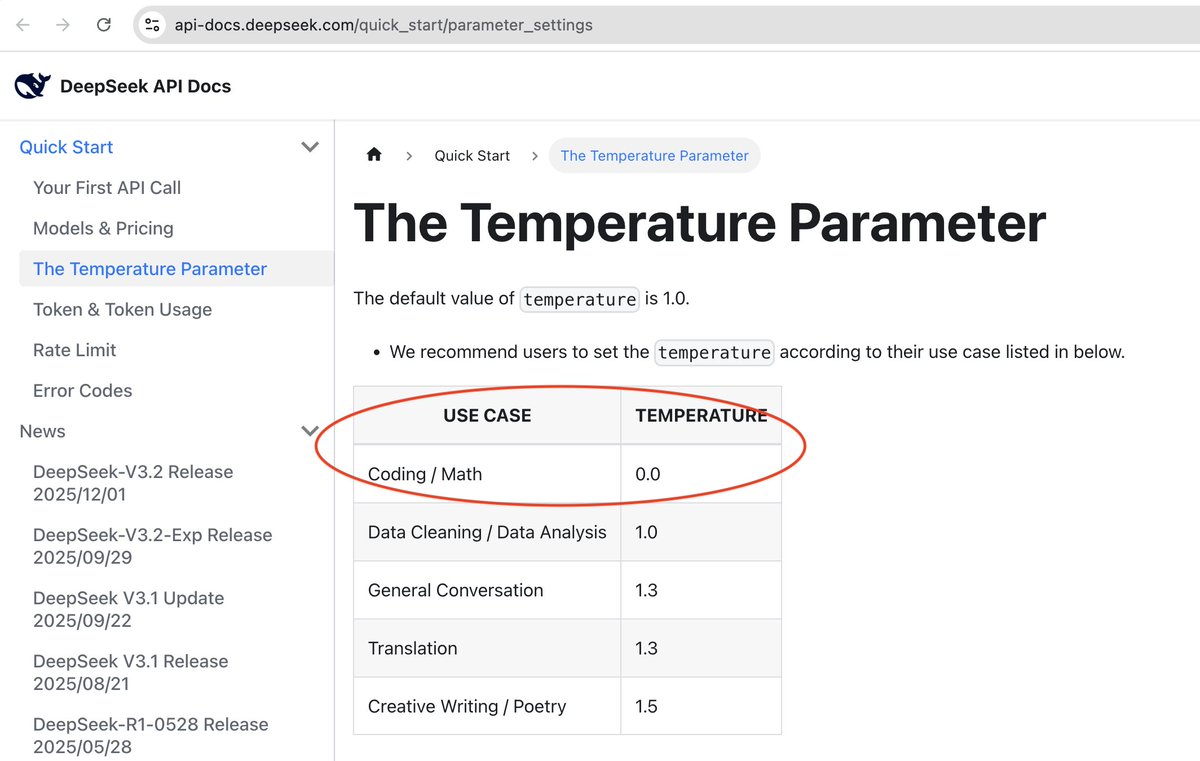Image resolution: width=1200 pixels, height=761 pixels.
Task: Click the USE CASE column header
Action: click(487, 415)
